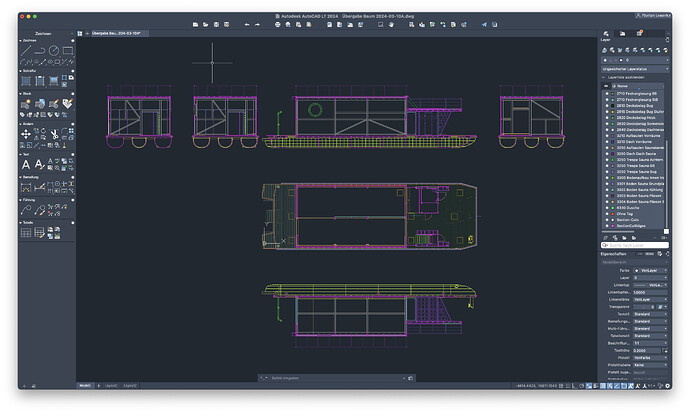Viewport: 690px width, 413px height.
Task: Click the hatch tool in Schraffur panel
Action: pyautogui.click(x=26, y=81)
